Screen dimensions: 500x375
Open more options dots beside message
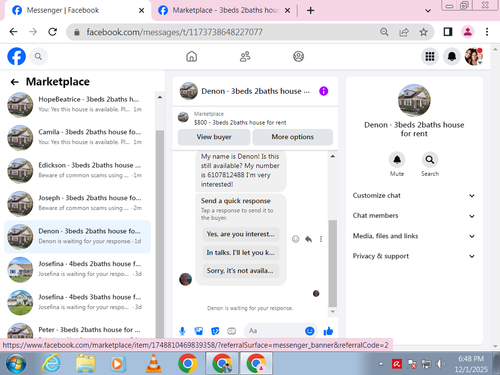click(x=321, y=239)
